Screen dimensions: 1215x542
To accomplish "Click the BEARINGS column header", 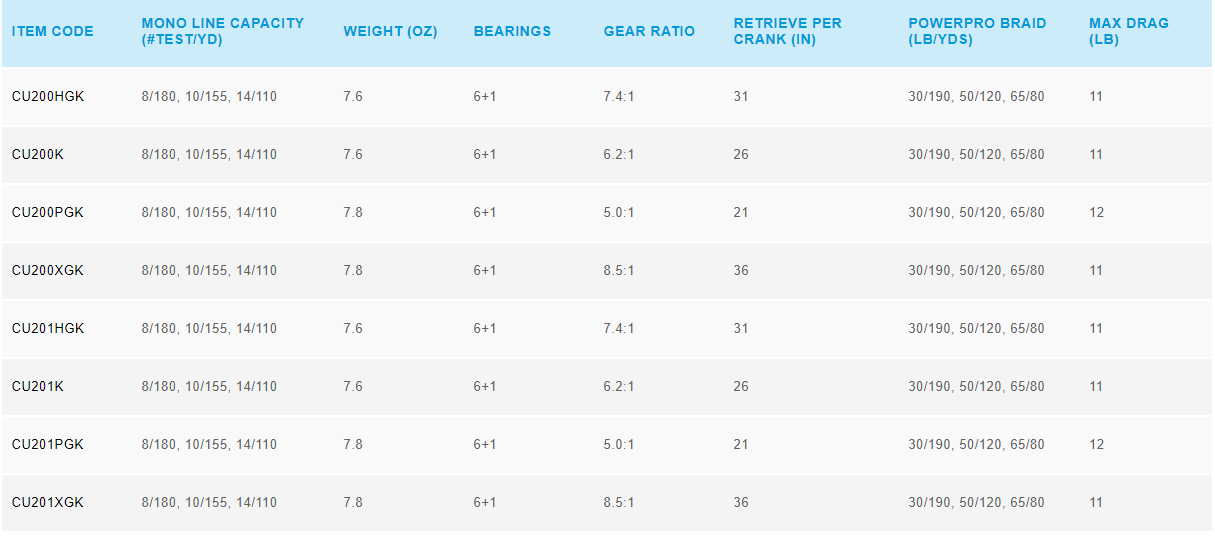I will click(512, 31).
